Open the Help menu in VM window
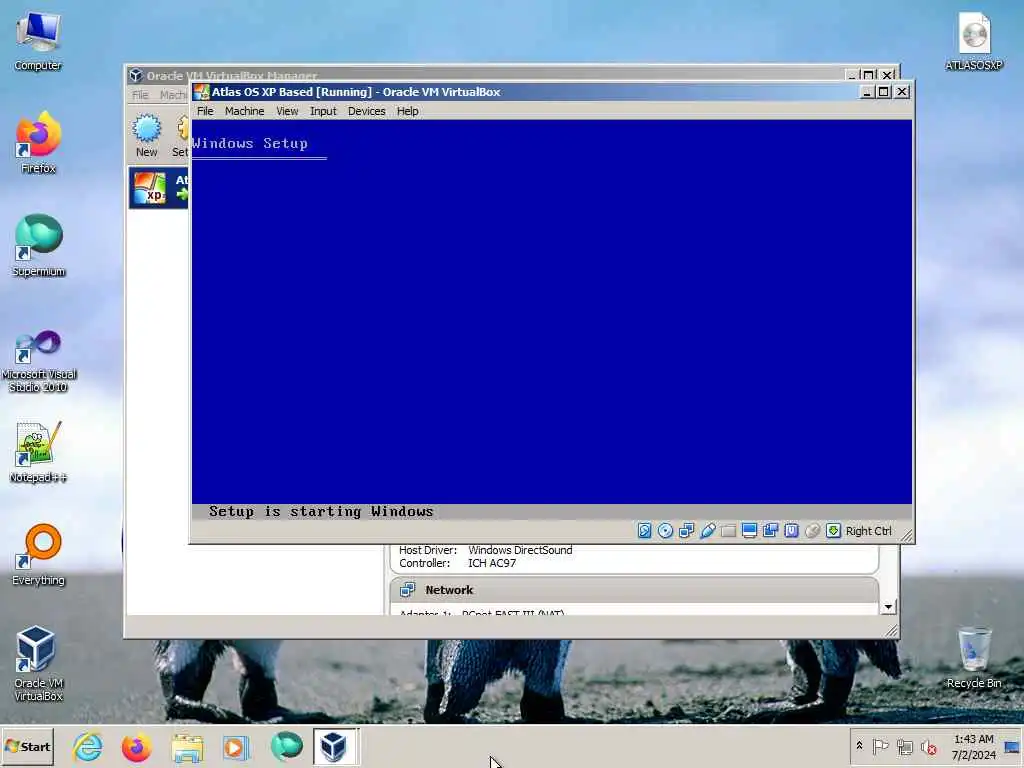 click(408, 111)
